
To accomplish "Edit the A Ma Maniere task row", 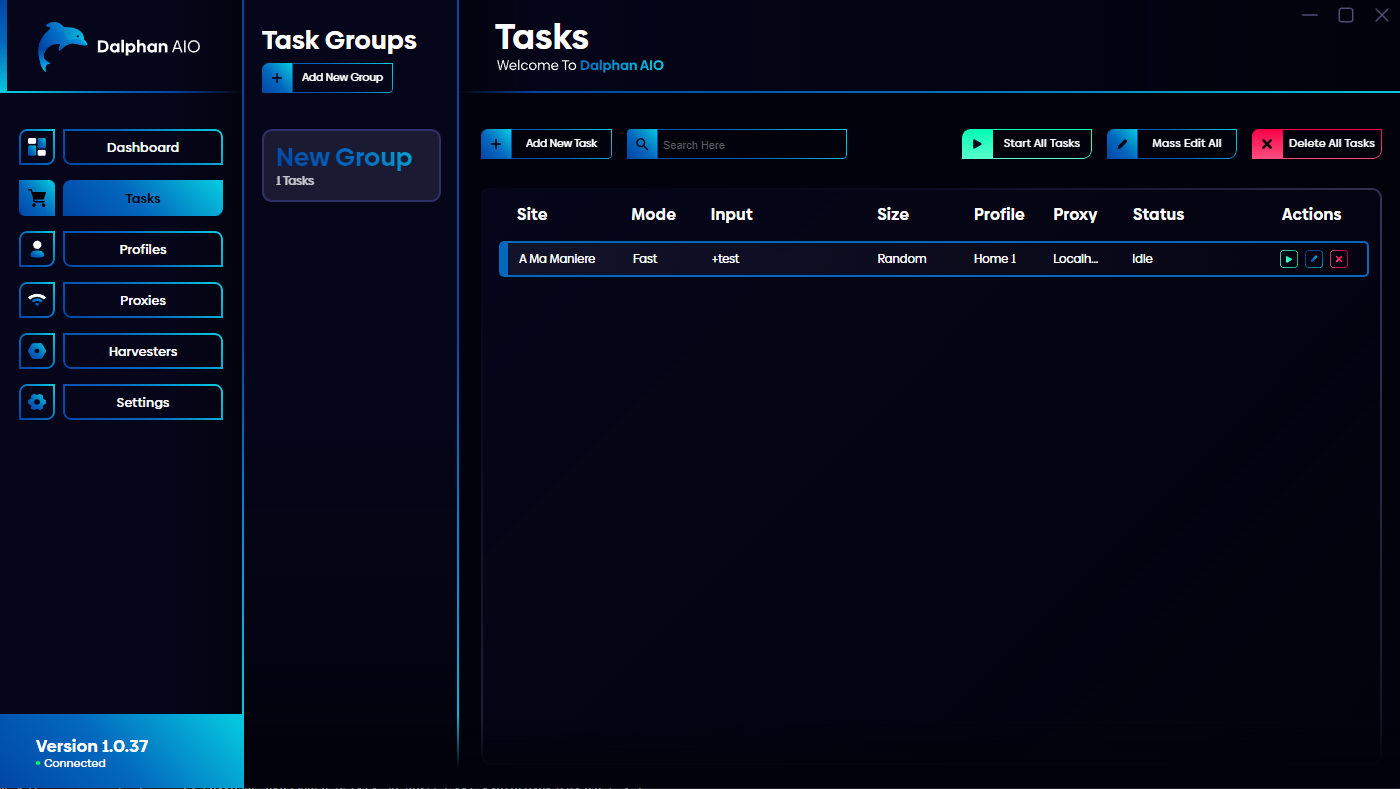I will click(1314, 259).
